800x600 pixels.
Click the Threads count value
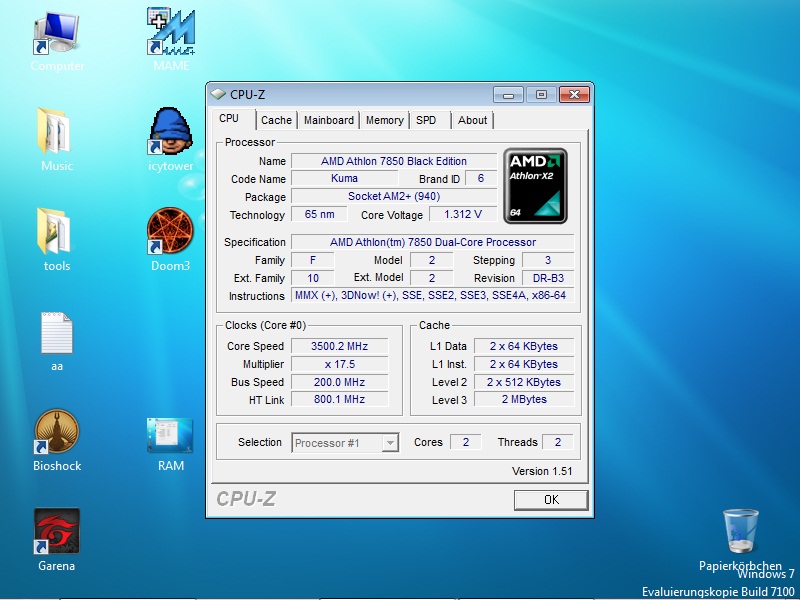pos(558,442)
